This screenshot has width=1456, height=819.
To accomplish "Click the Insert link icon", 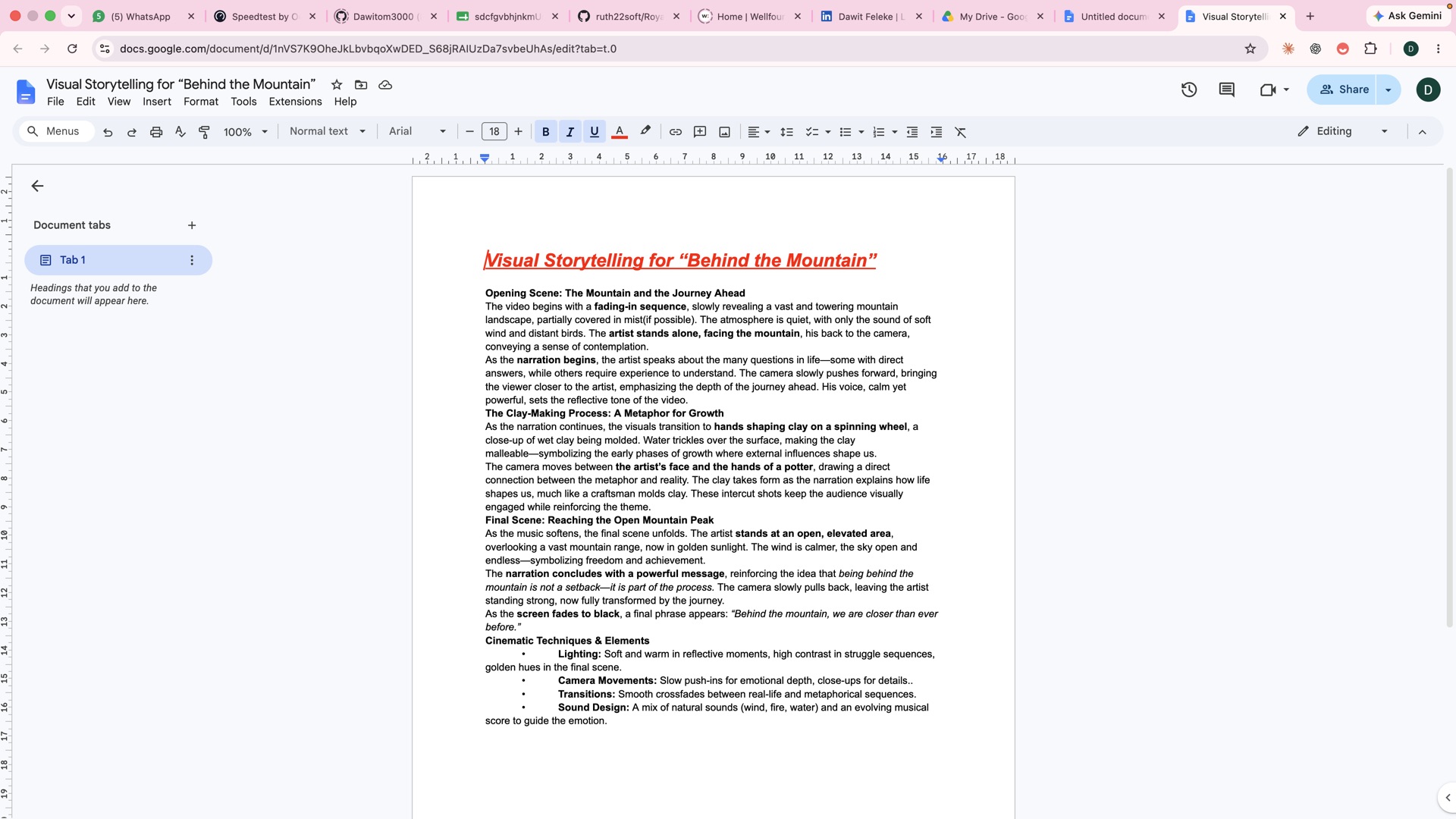I will (676, 132).
